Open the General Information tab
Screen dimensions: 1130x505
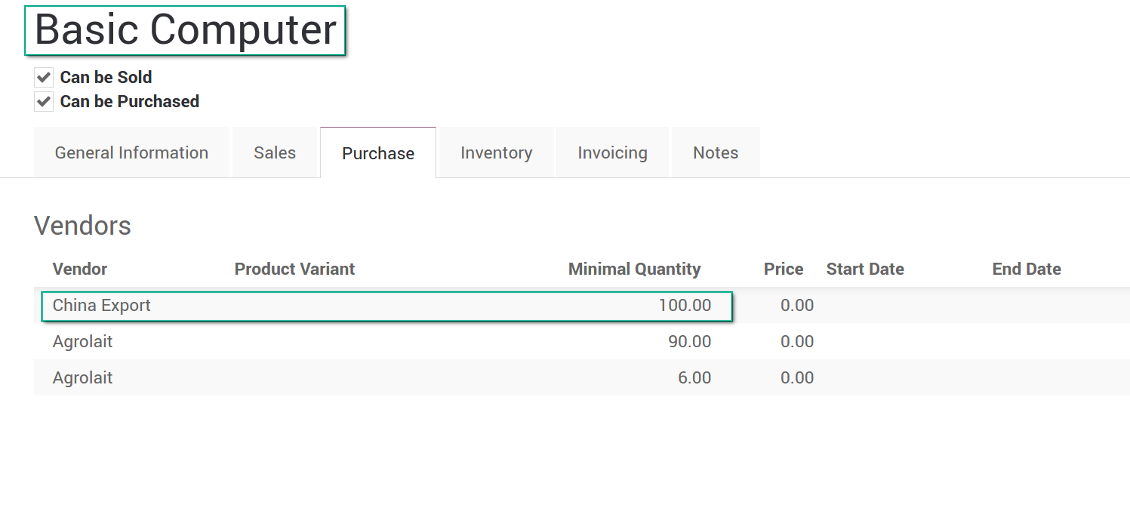(132, 153)
